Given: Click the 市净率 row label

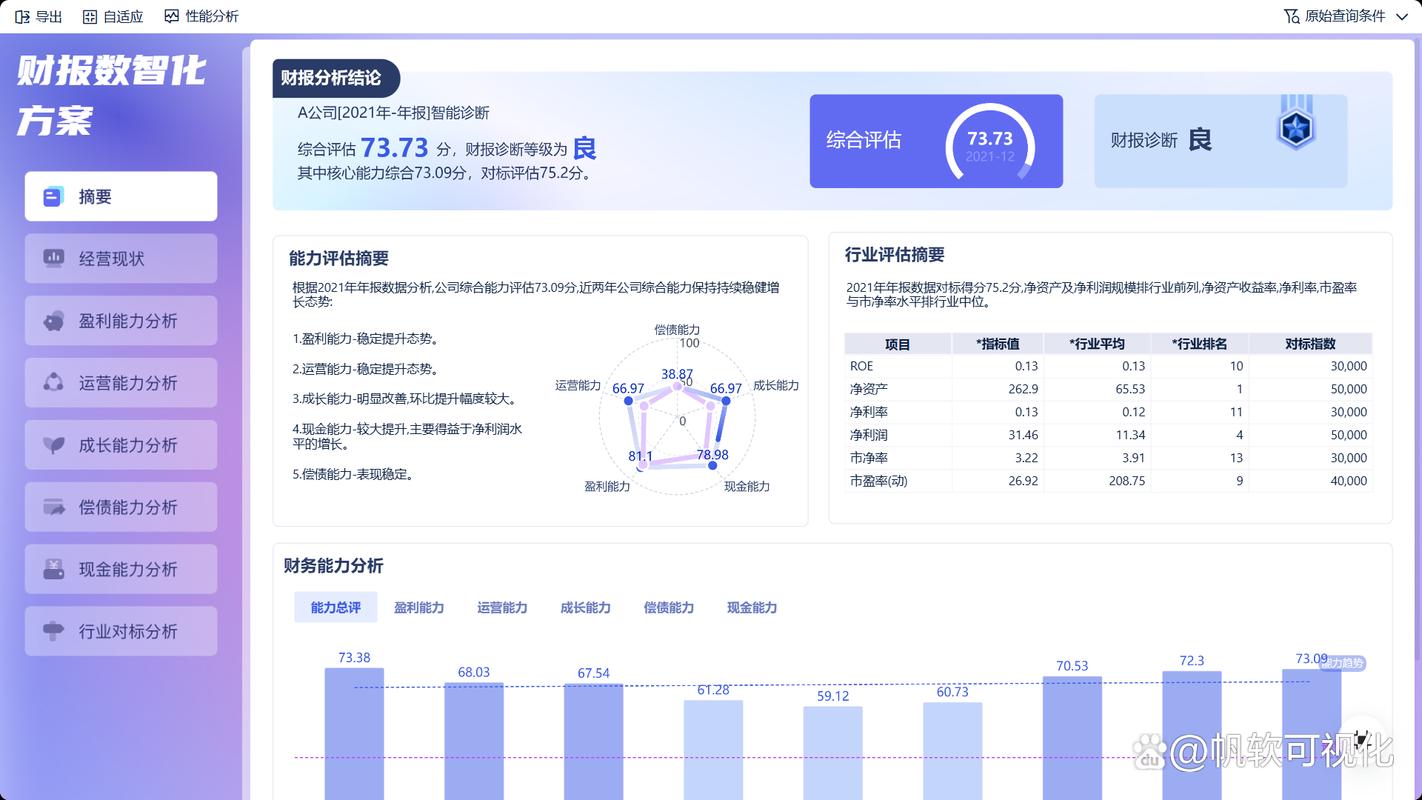Looking at the screenshot, I should [869, 458].
